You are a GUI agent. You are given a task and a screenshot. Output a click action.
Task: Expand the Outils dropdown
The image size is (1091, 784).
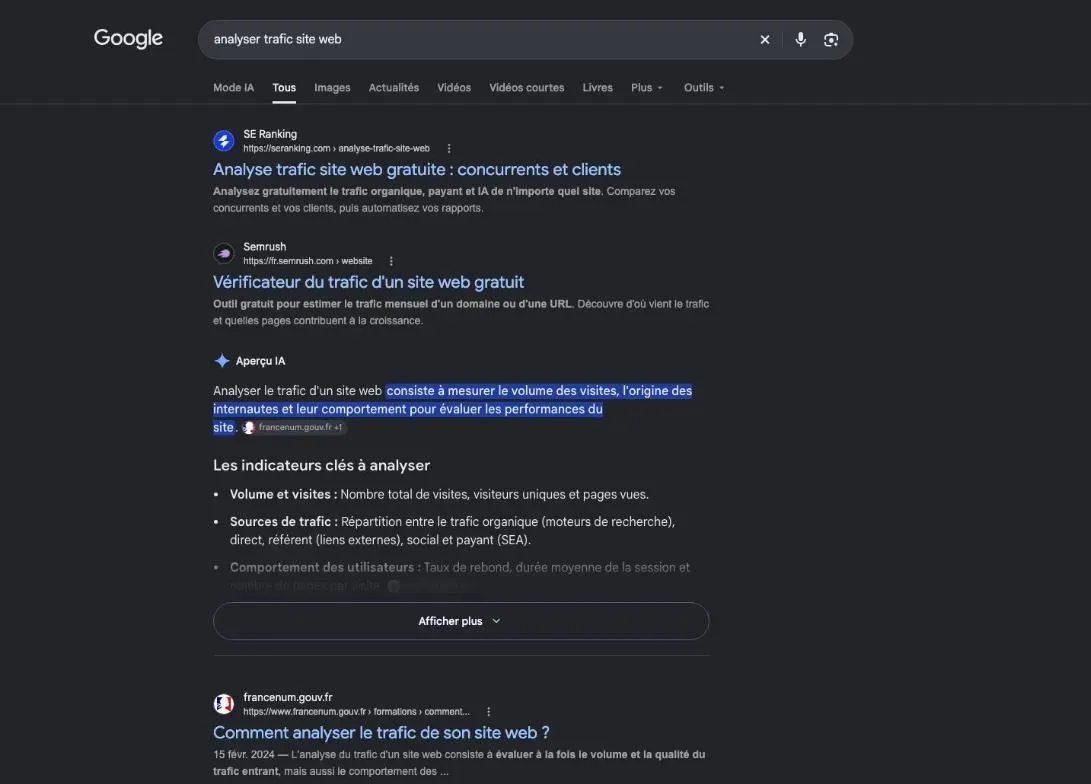[703, 88]
